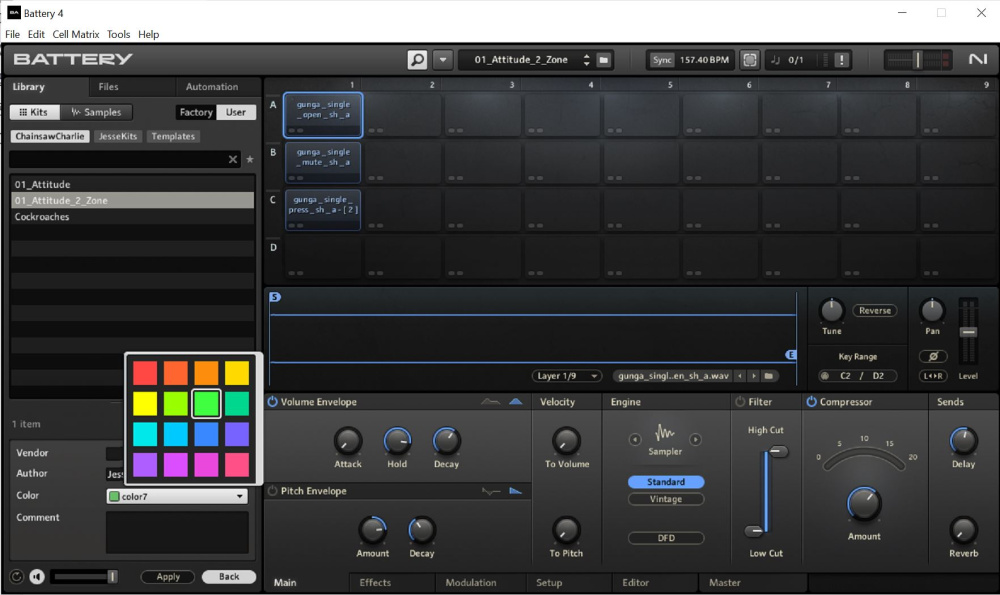Image resolution: width=1000 pixels, height=595 pixels.
Task: Select next Engine mode arrow
Action: [695, 439]
